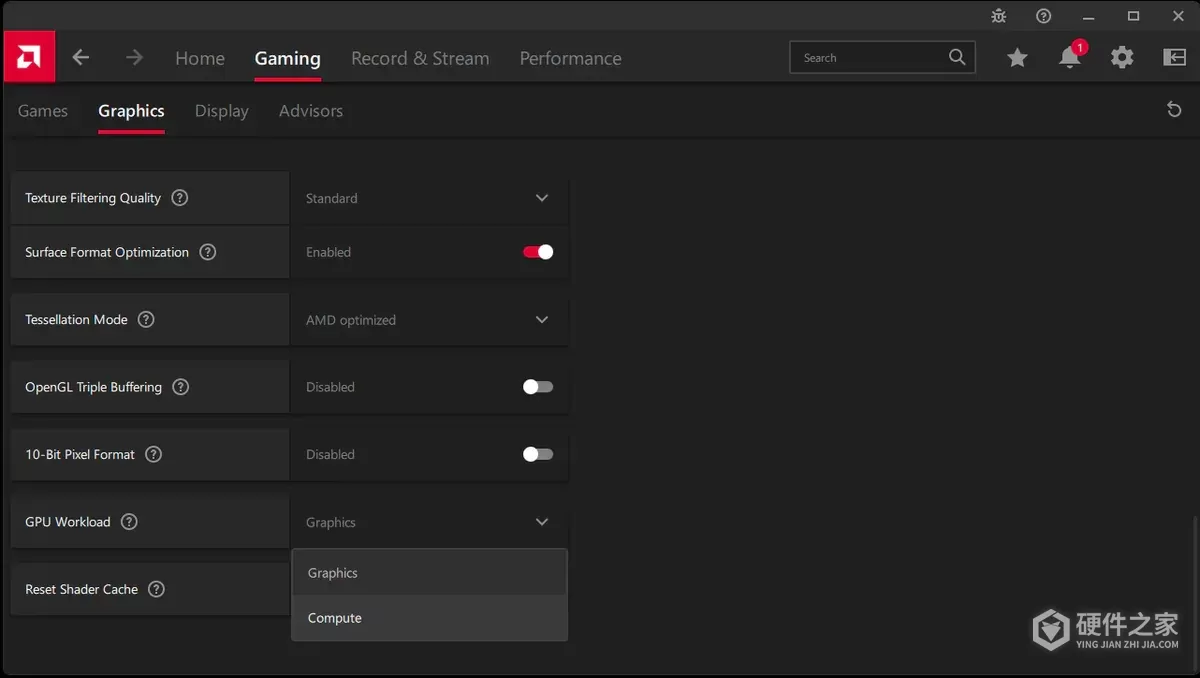Show help for OpenGL Triple Buffering
The width and height of the screenshot is (1200, 678).
181,387
